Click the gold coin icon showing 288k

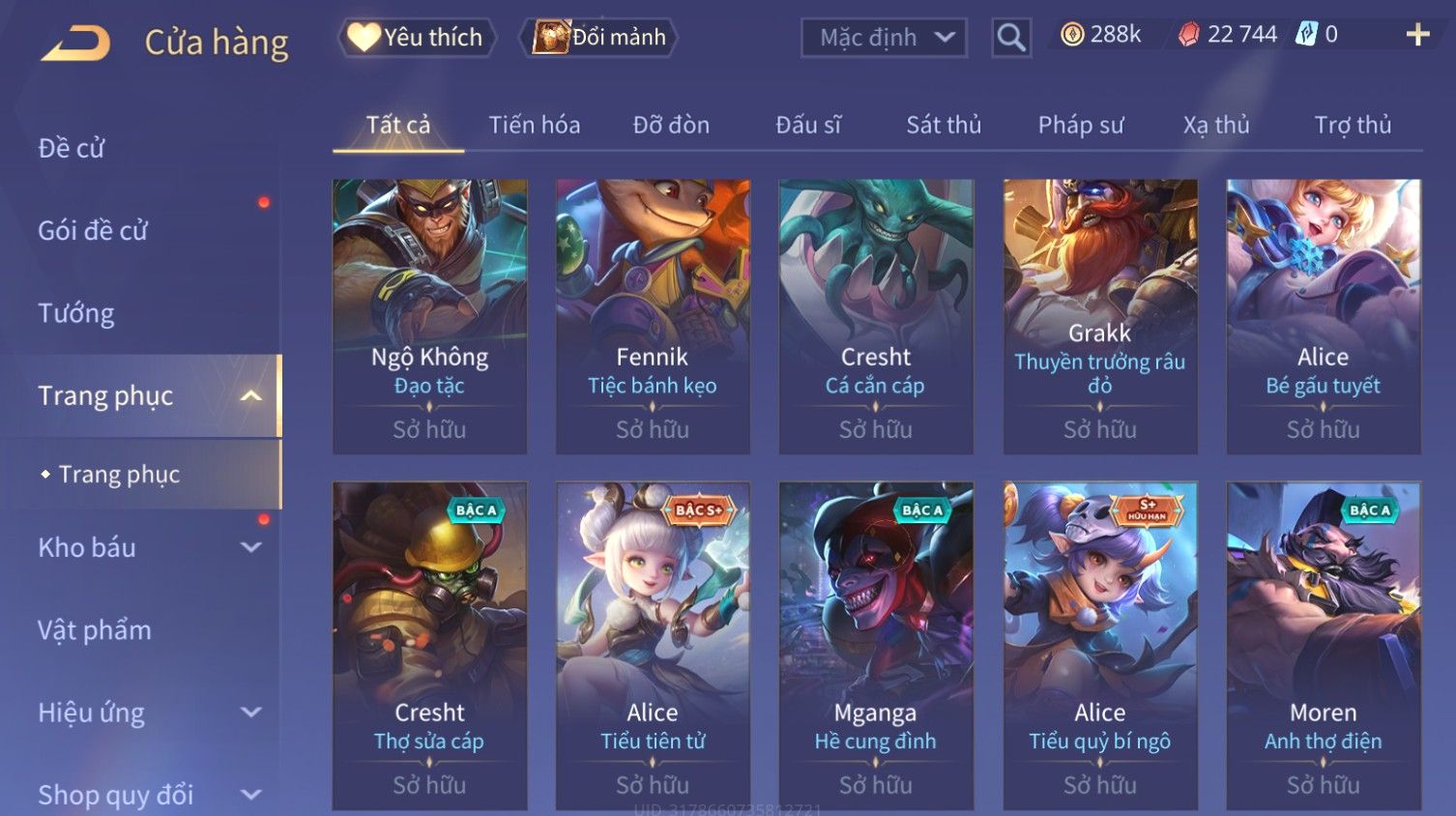(1072, 35)
